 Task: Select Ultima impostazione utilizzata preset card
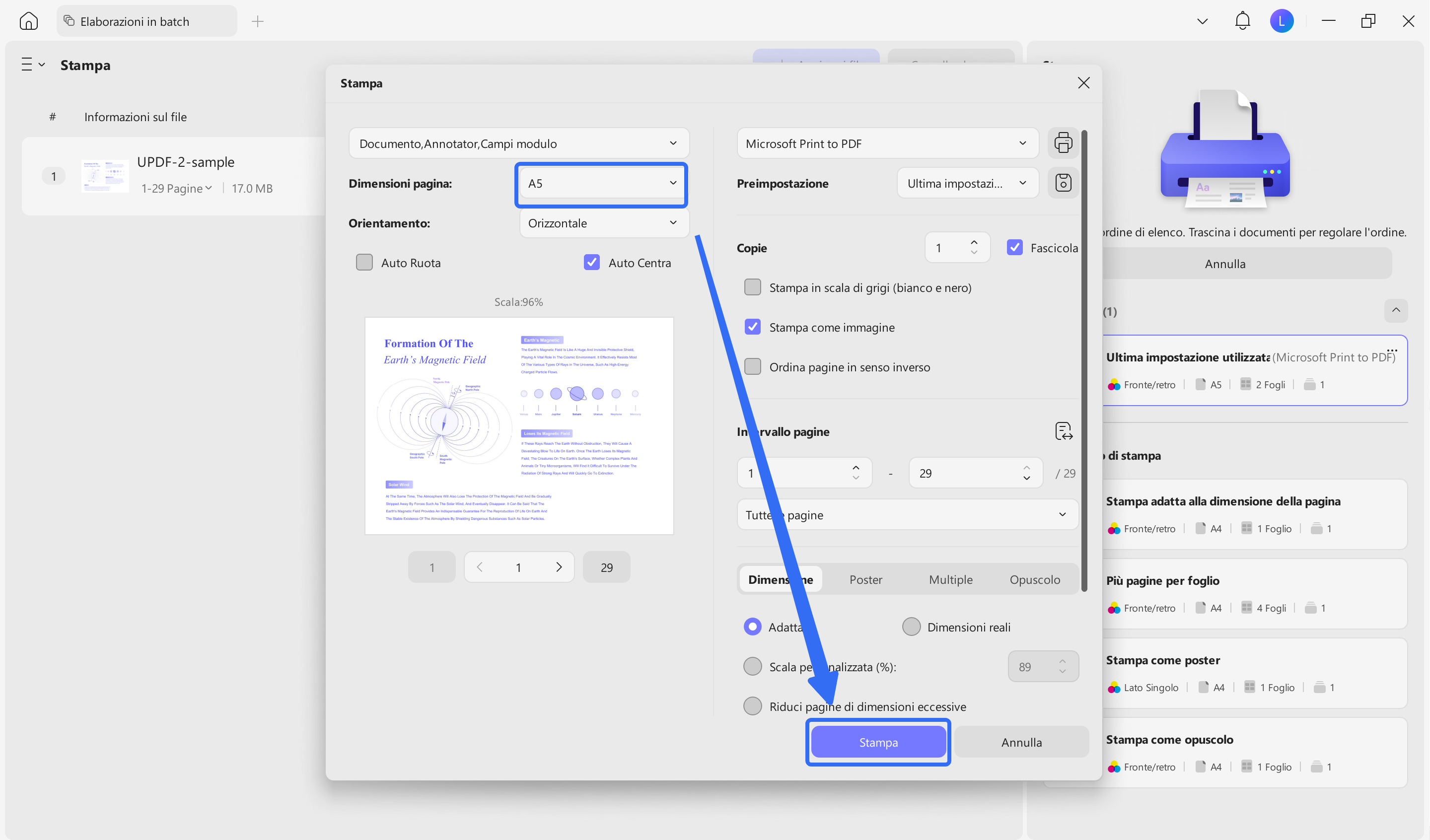tap(1254, 370)
